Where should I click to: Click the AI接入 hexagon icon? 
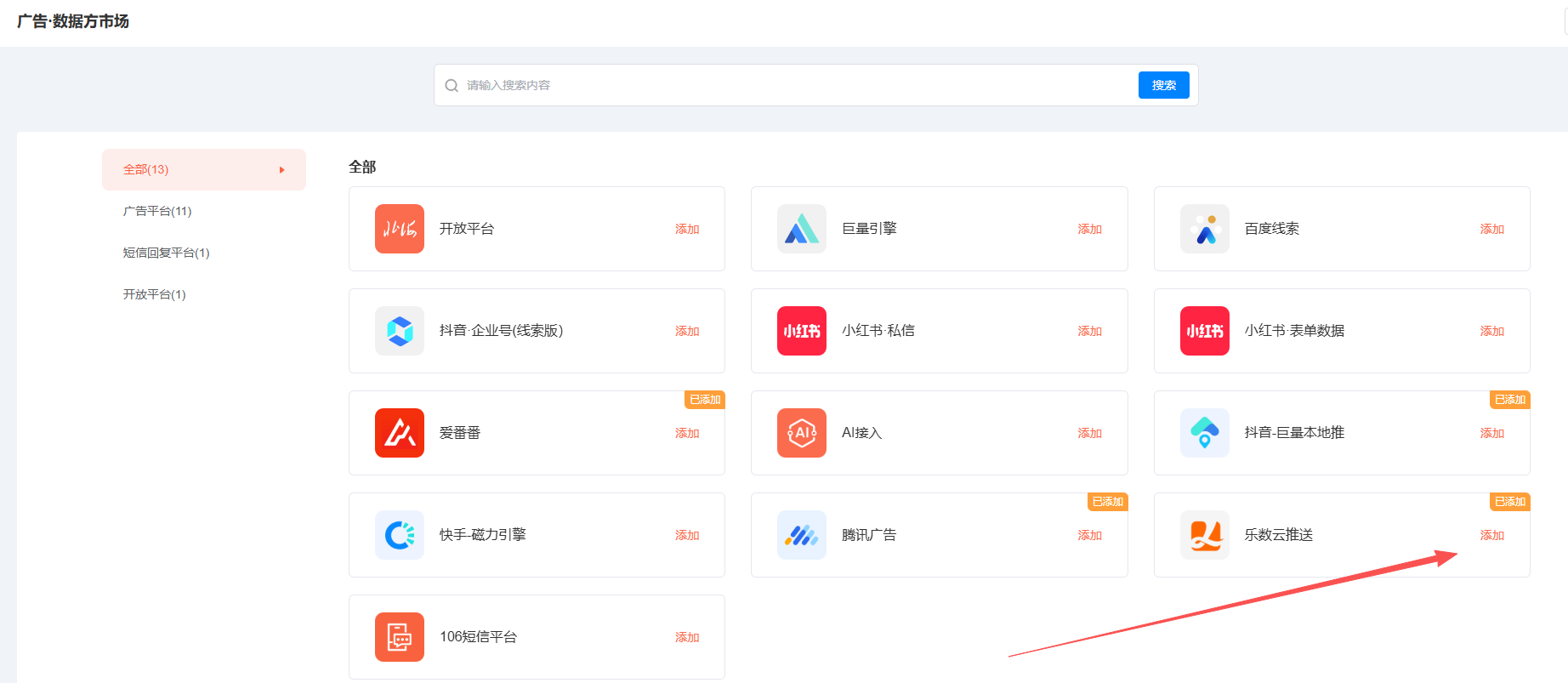[801, 433]
